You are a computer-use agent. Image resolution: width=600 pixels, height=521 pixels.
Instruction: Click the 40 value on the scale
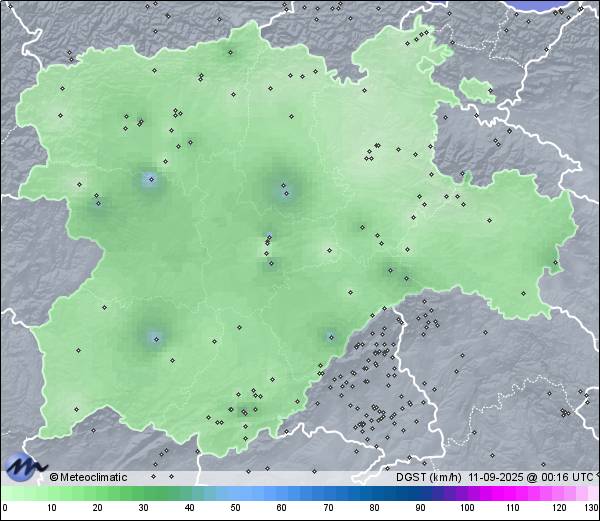point(189,508)
